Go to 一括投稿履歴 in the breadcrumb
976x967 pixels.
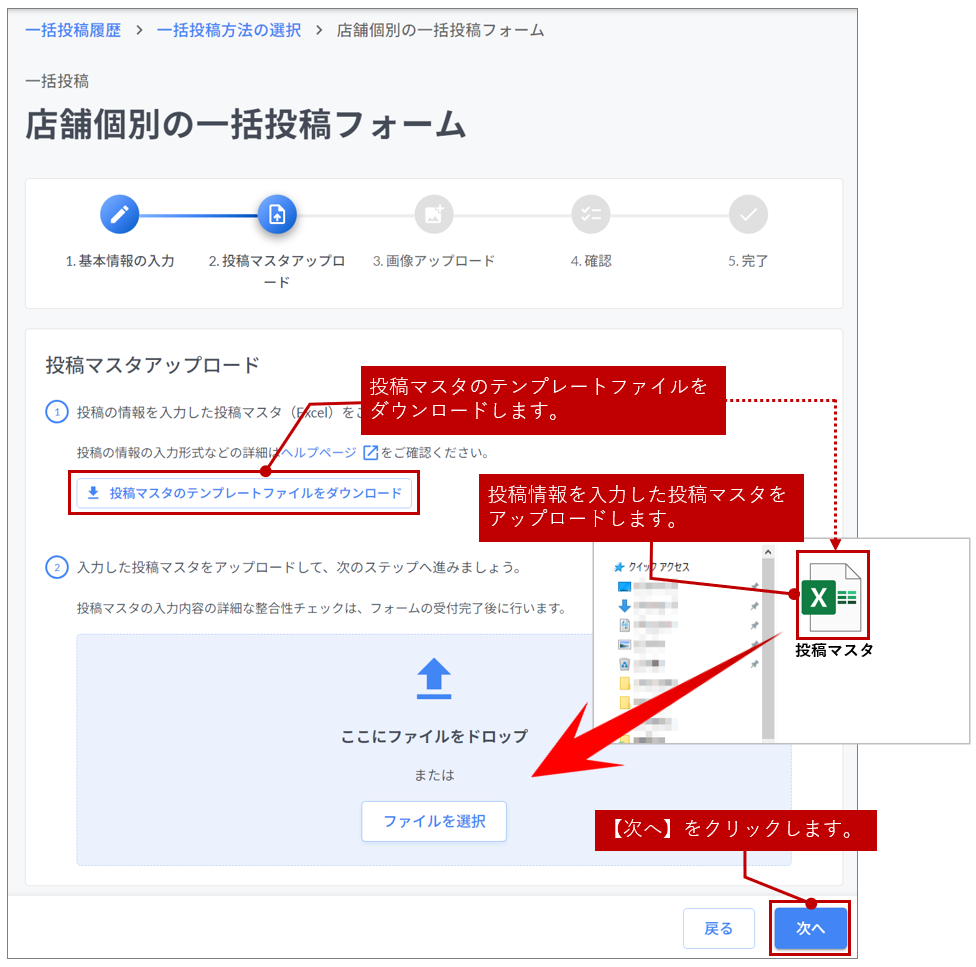point(73,30)
